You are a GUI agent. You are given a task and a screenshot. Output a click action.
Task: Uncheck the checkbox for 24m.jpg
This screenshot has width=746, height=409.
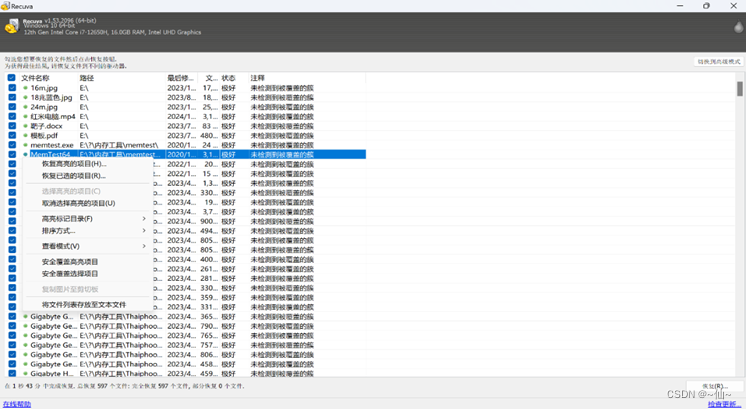[x=12, y=107]
